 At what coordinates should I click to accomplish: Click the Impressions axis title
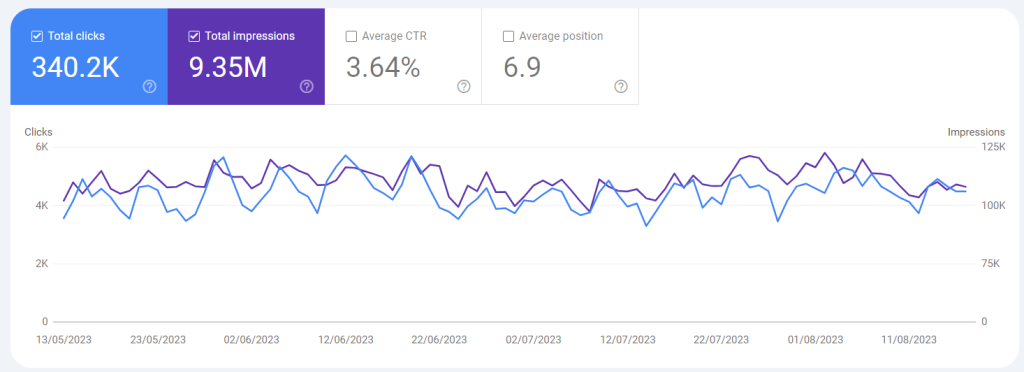976,132
